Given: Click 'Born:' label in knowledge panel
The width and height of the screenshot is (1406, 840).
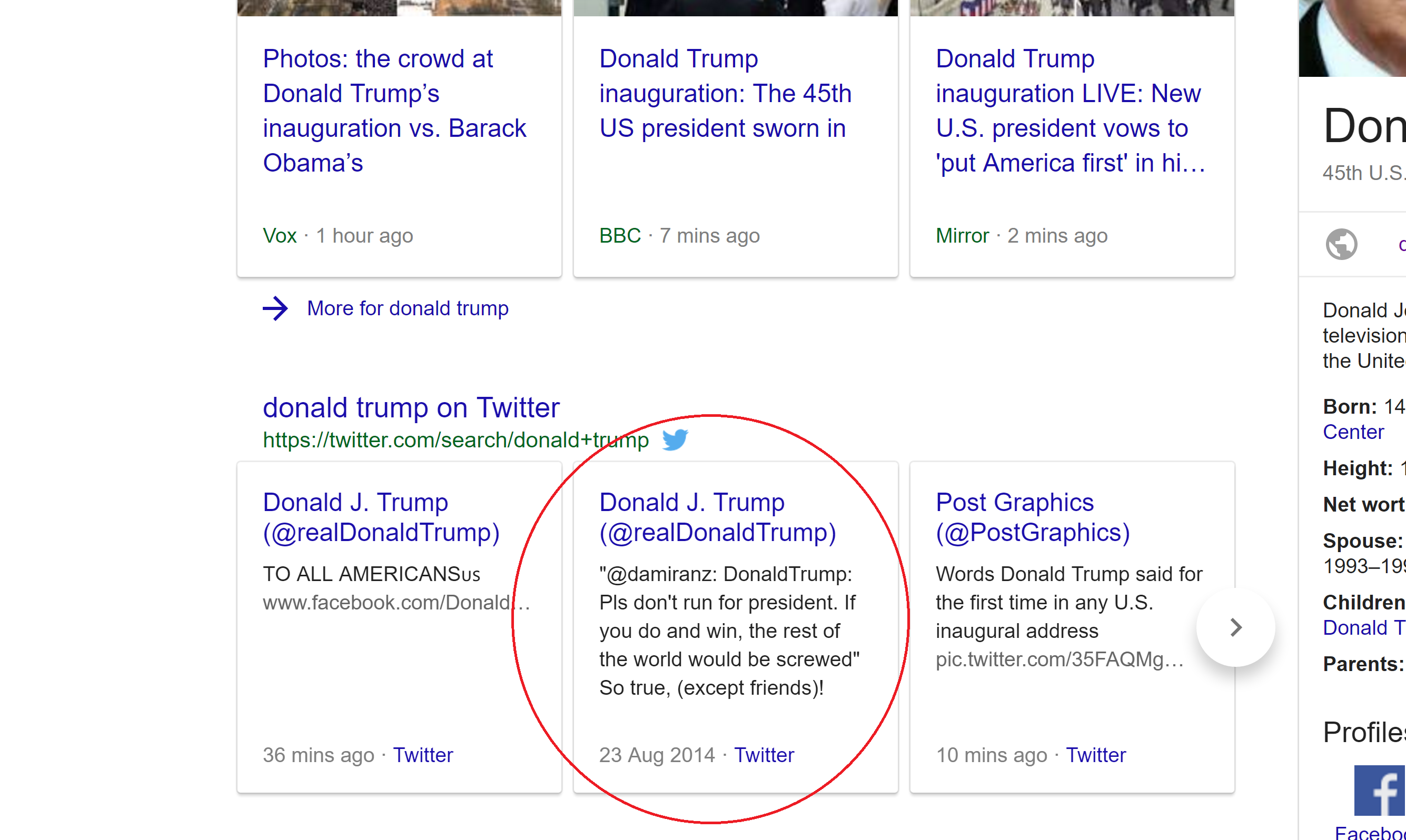Looking at the screenshot, I should tap(1349, 407).
